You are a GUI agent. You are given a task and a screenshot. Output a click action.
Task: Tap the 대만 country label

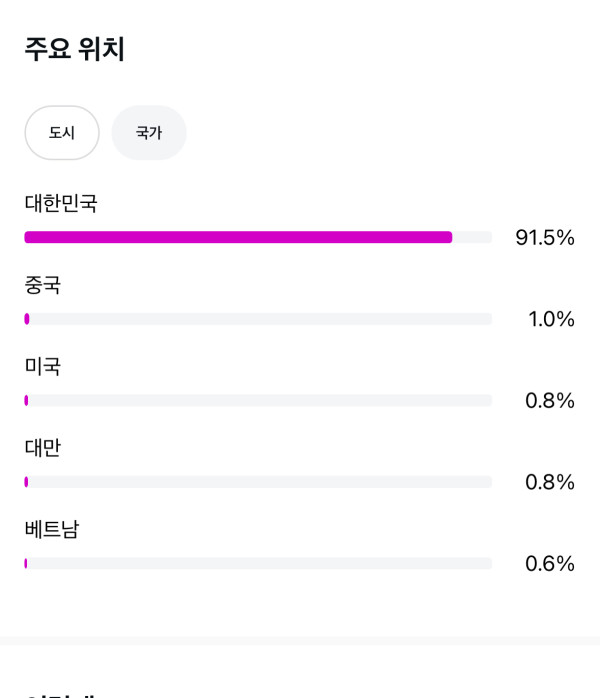coord(43,448)
